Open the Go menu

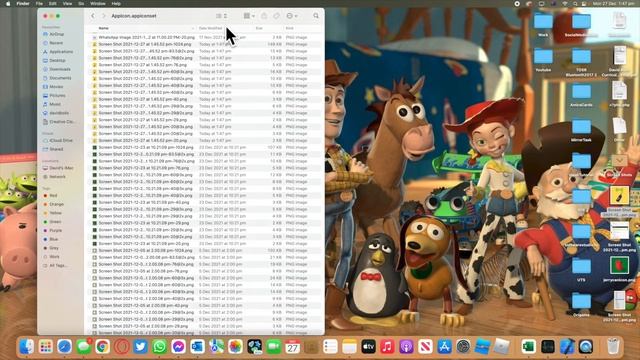[x=81, y=4]
